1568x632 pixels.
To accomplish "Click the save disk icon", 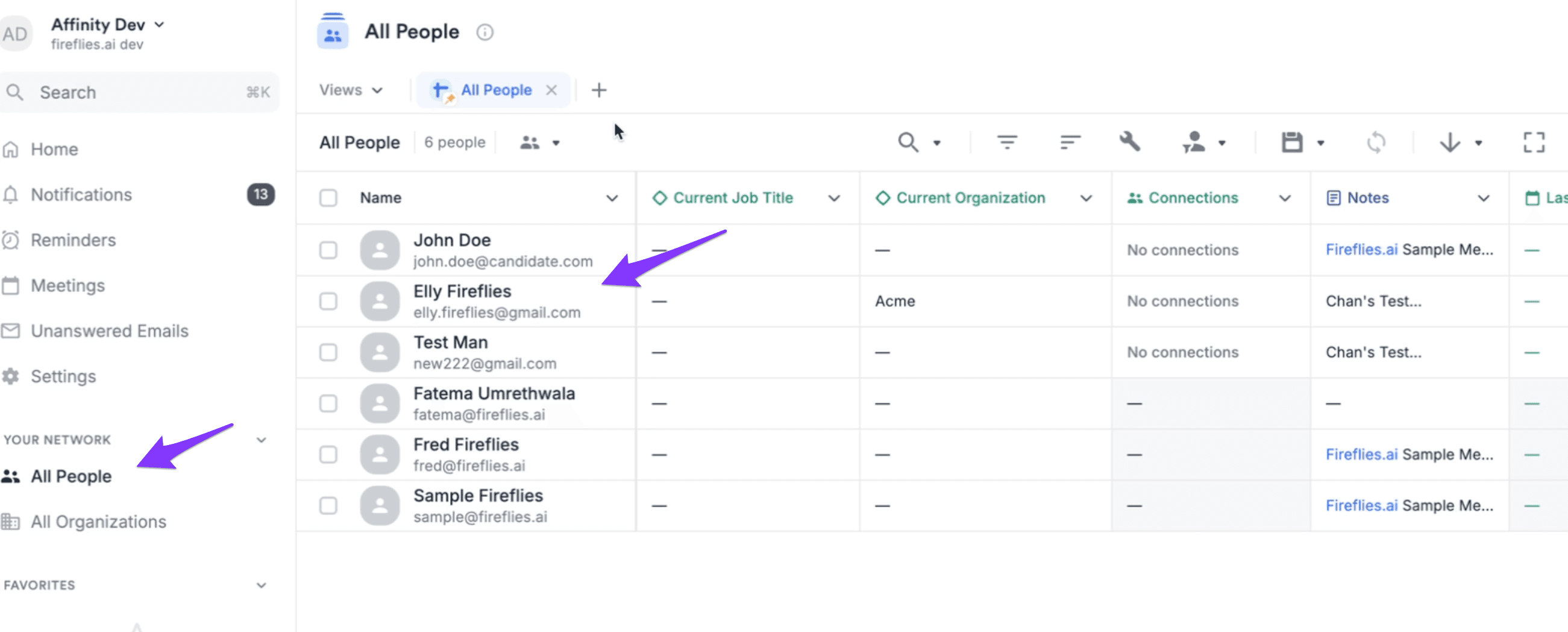I will 1291,142.
